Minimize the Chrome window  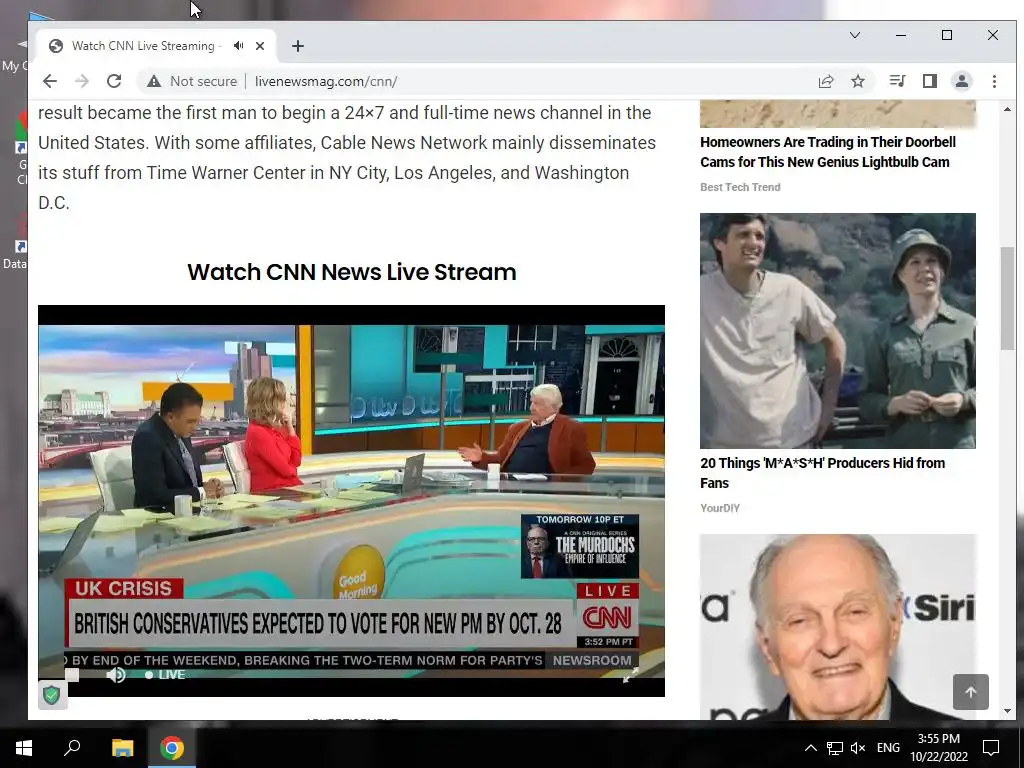(901, 35)
